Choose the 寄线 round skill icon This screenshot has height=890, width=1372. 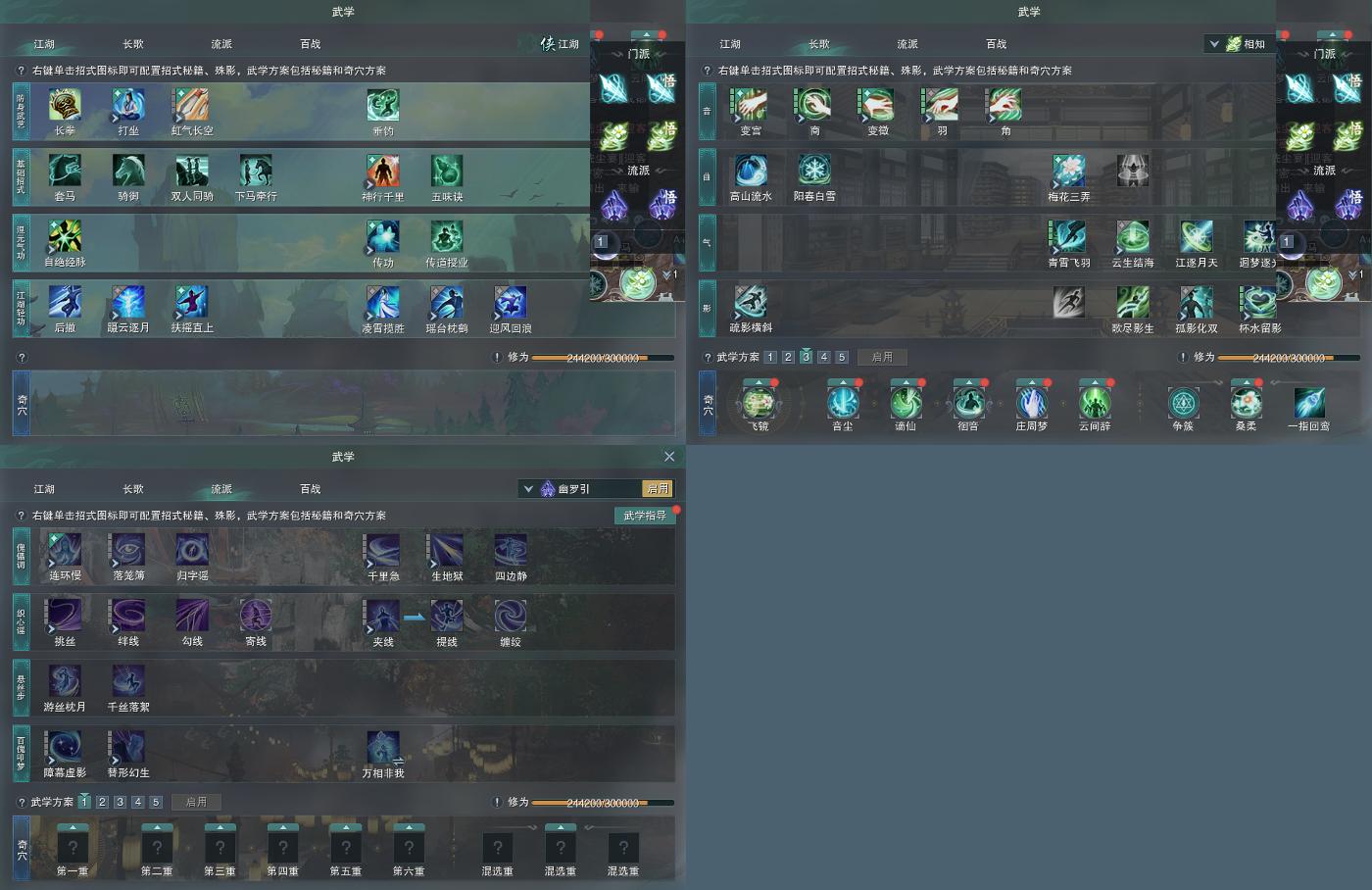[x=256, y=616]
